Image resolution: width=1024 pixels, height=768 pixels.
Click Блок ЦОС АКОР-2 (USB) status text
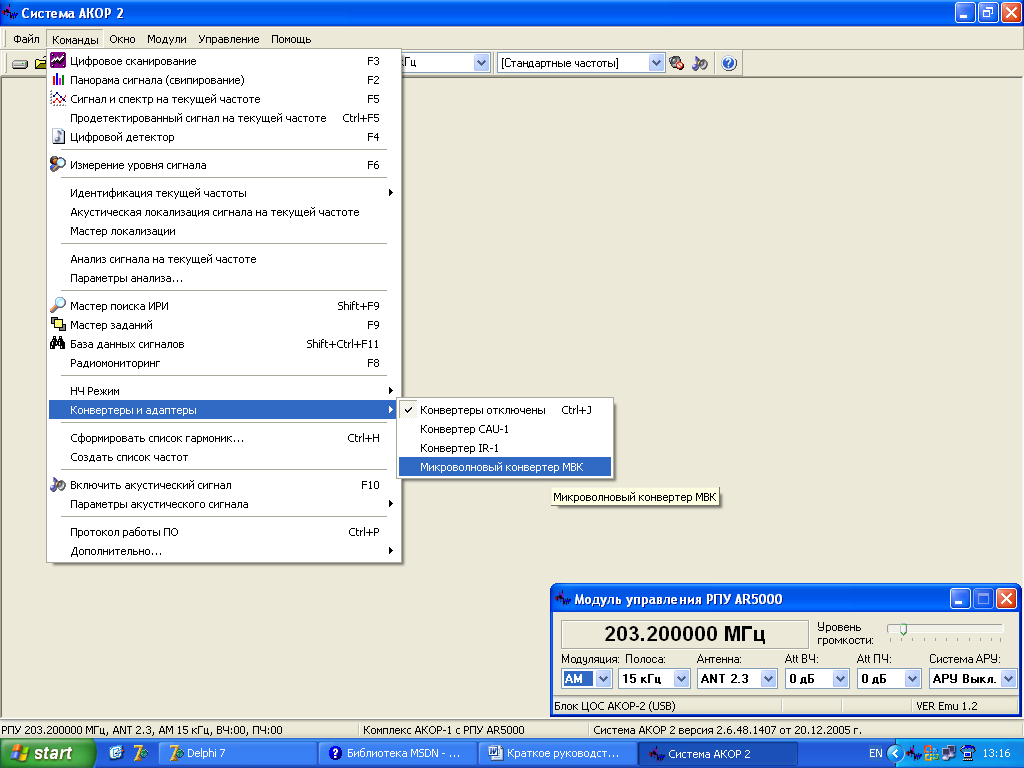point(615,705)
